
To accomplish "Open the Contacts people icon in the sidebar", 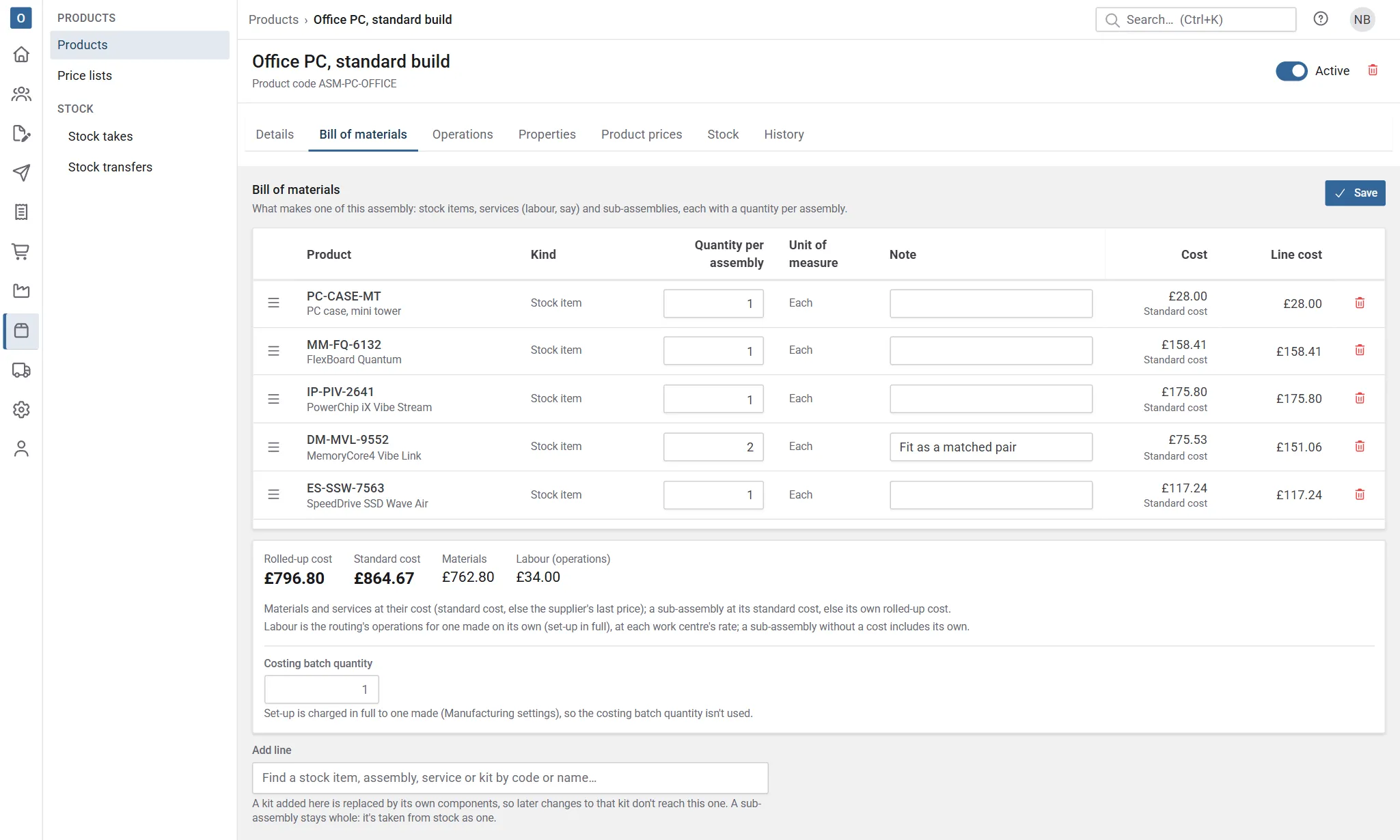I will pyautogui.click(x=21, y=94).
